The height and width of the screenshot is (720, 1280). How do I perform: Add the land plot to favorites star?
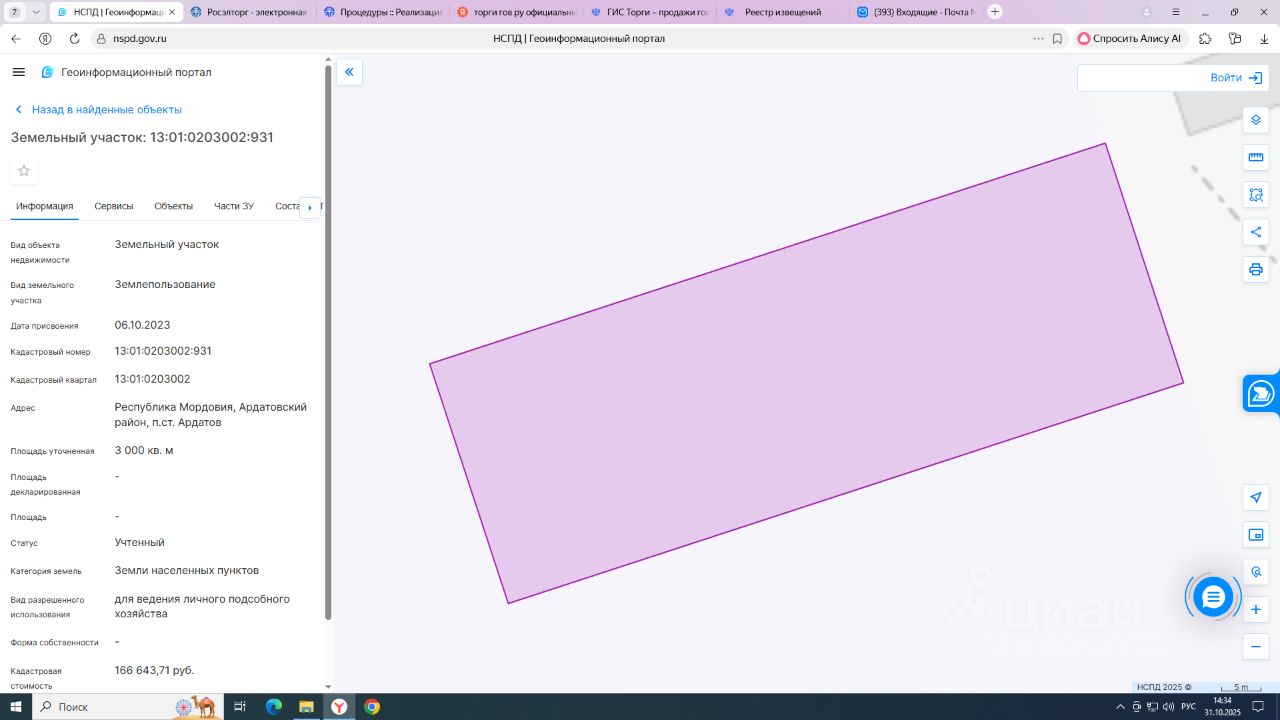click(x=24, y=171)
